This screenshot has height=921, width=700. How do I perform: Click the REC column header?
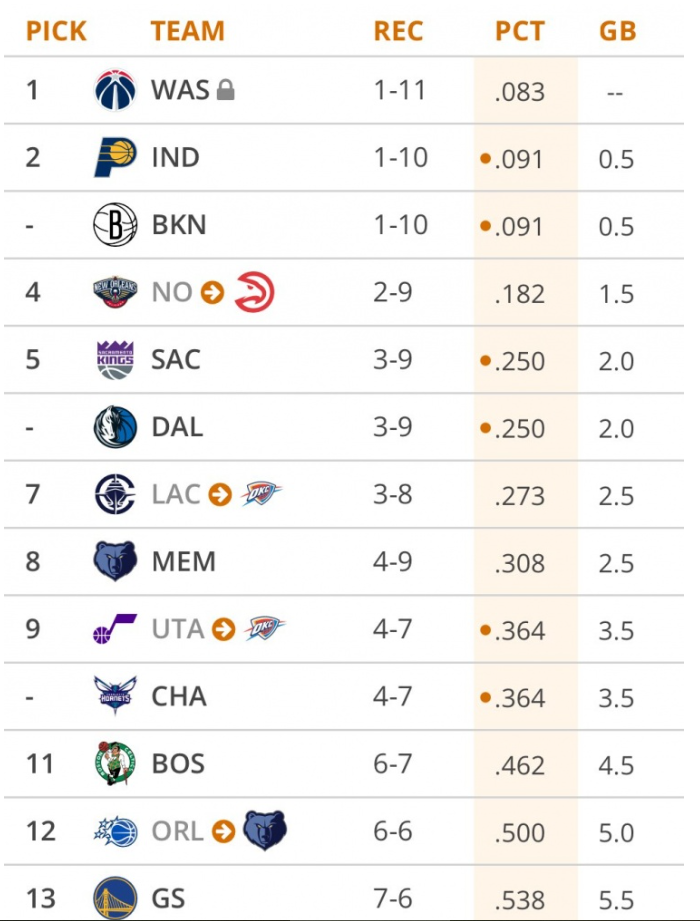coord(400,31)
